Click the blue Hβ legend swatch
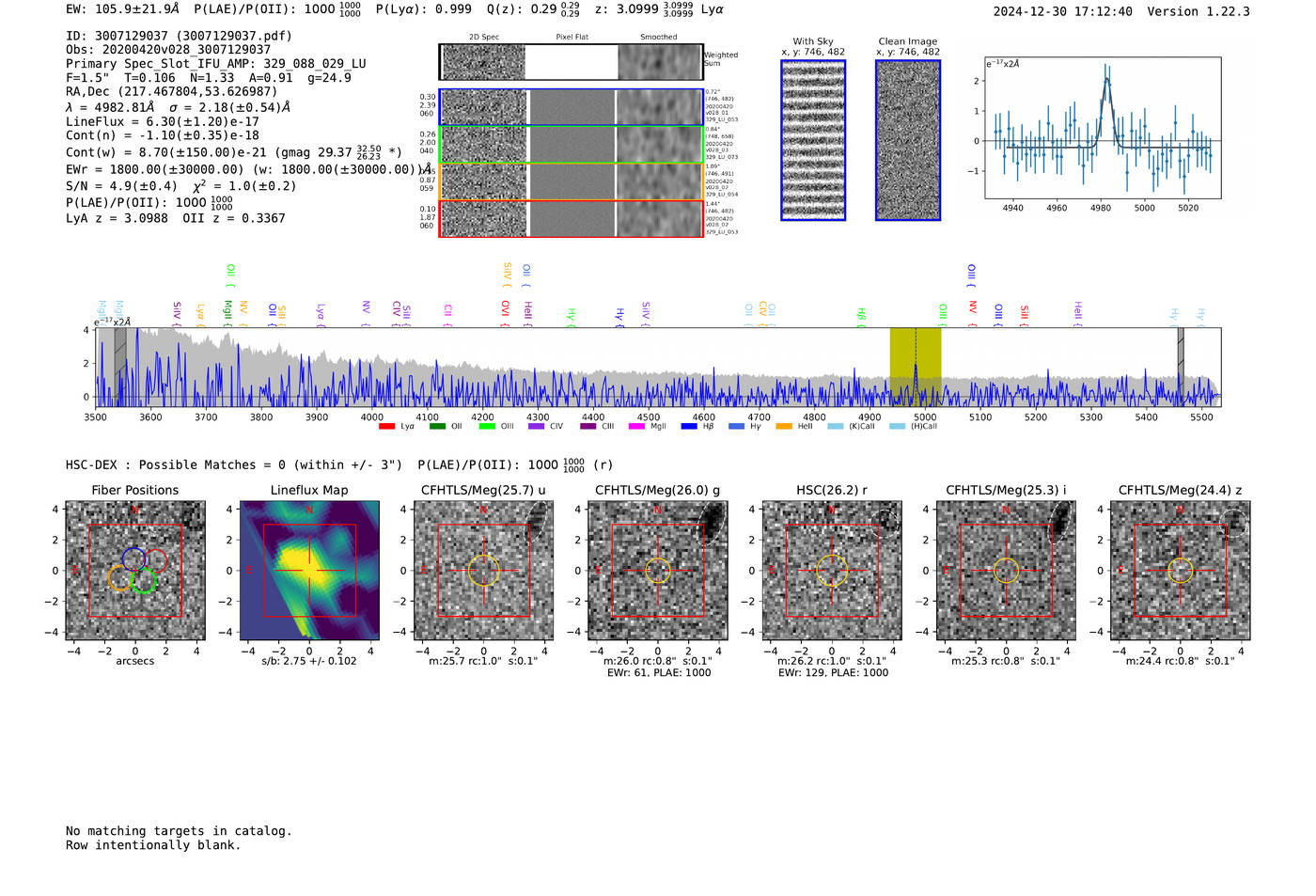This screenshot has height=896, width=1316. click(x=689, y=427)
